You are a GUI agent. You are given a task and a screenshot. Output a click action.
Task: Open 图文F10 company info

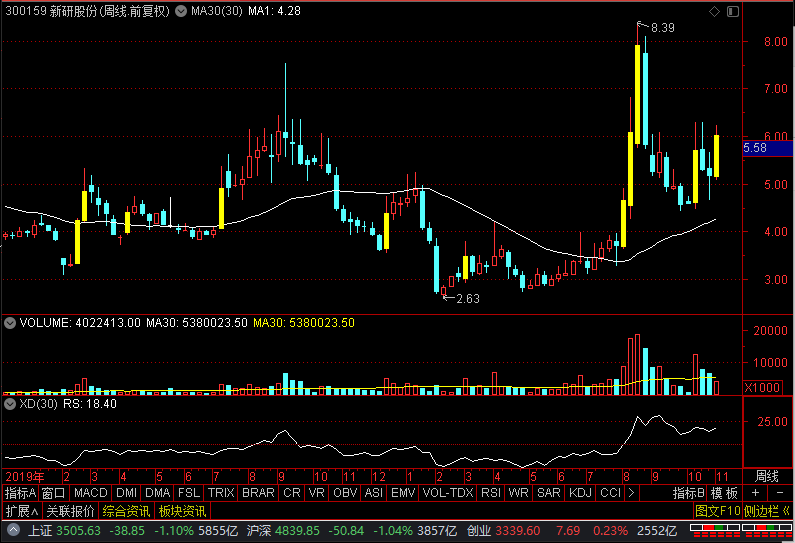(717, 511)
